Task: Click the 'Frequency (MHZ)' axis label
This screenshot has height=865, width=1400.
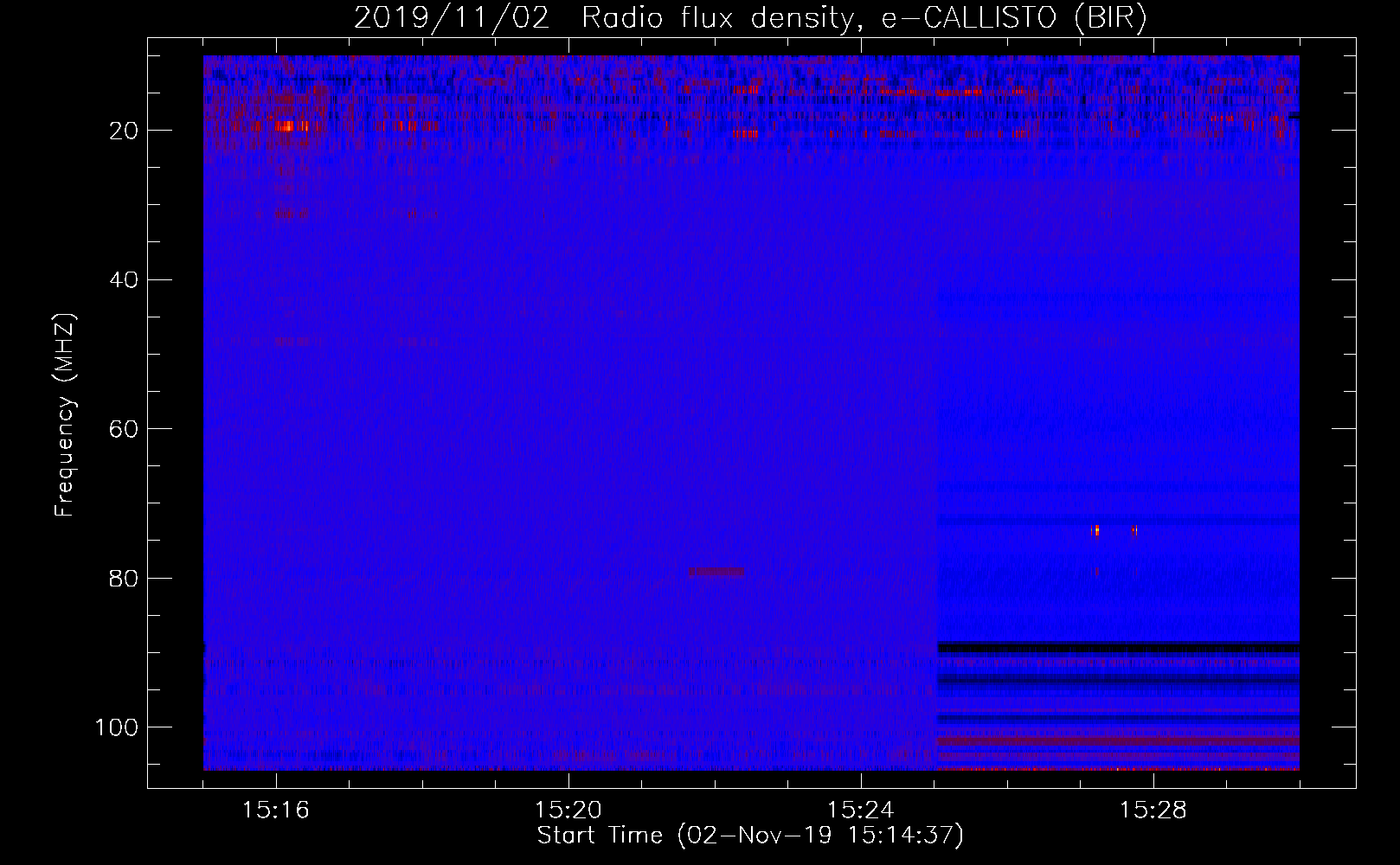Action: [65, 414]
